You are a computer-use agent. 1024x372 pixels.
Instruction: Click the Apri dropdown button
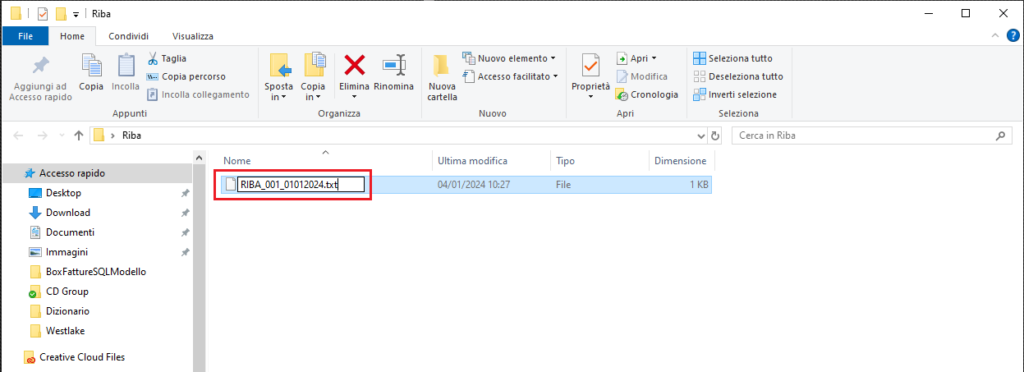(x=636, y=58)
